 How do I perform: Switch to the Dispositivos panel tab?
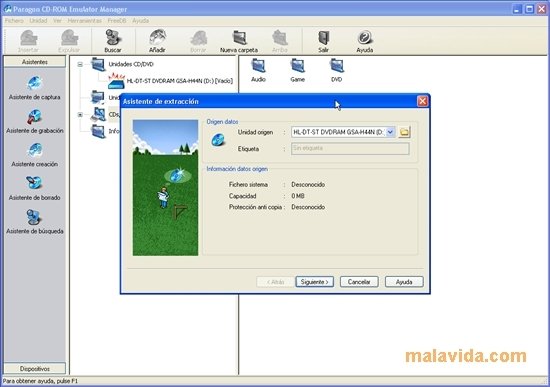tap(35, 369)
